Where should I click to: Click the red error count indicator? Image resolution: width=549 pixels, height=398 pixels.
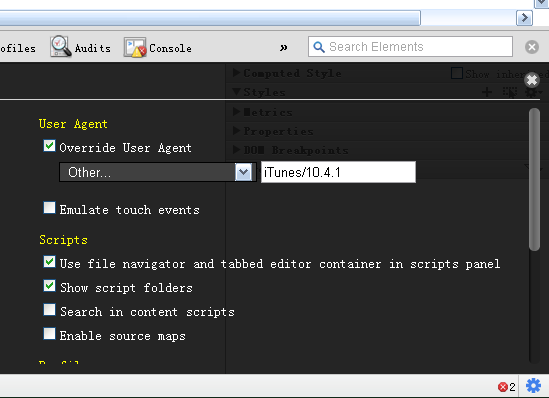tap(507, 387)
